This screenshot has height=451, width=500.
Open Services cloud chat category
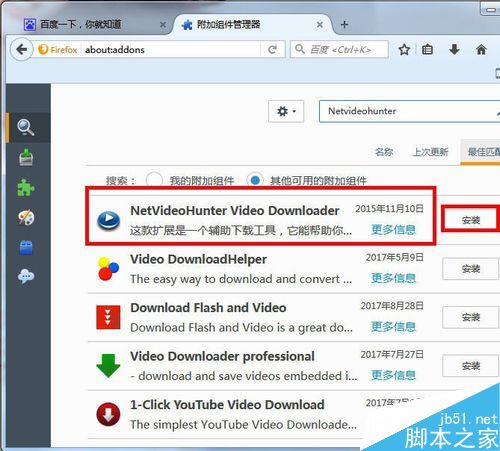point(26,276)
